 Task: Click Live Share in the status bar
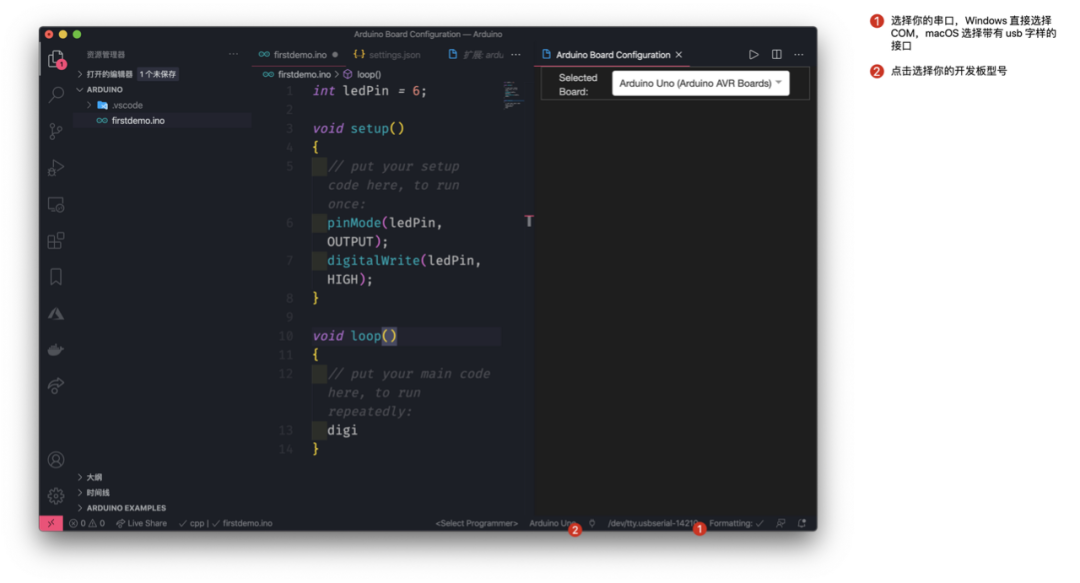coord(141,523)
